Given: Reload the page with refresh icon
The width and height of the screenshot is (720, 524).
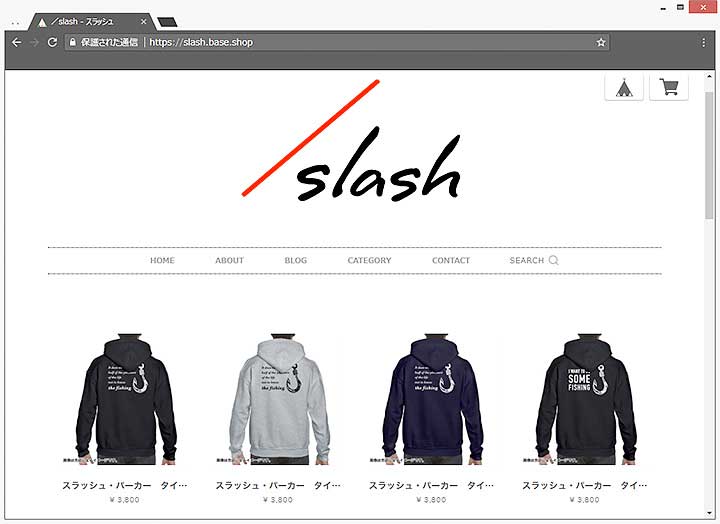Looking at the screenshot, I should [52, 43].
